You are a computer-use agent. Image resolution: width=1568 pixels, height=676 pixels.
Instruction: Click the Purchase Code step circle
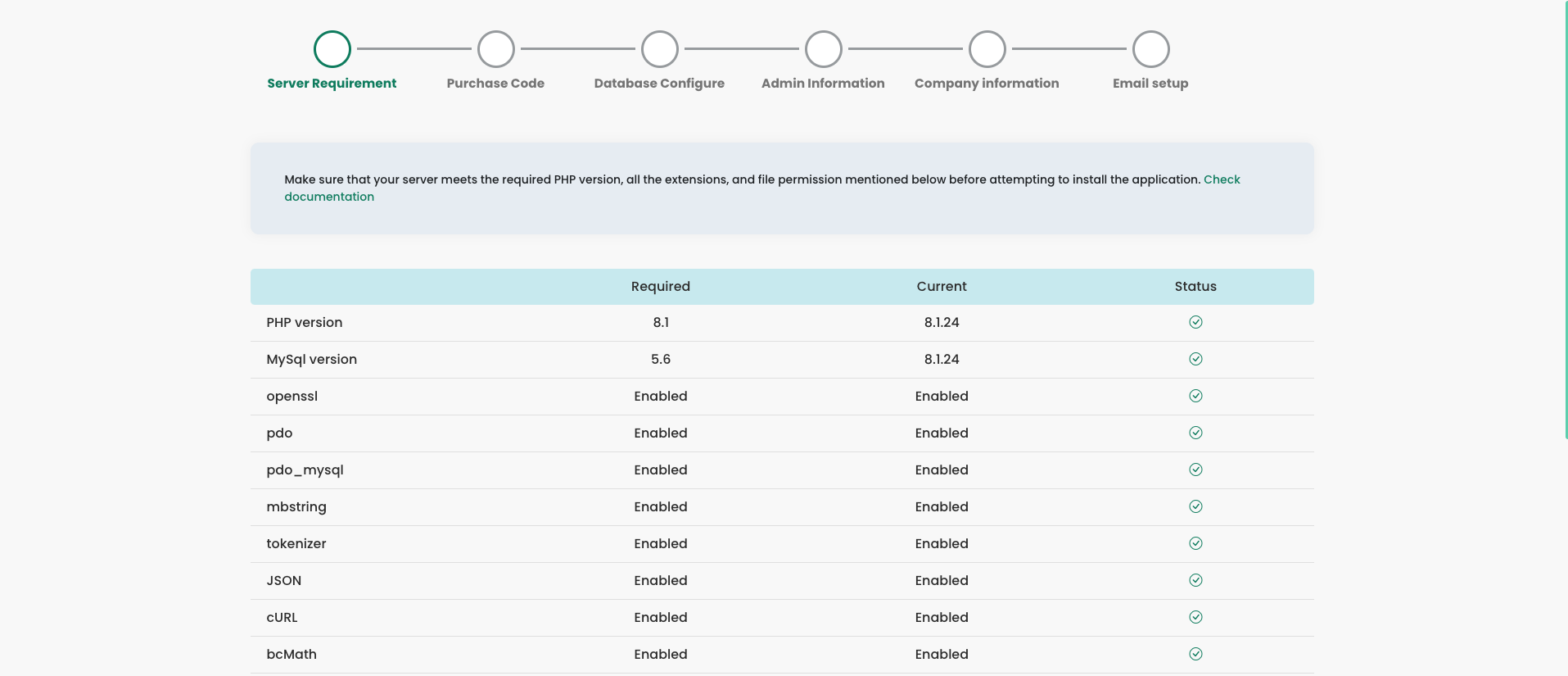point(496,49)
